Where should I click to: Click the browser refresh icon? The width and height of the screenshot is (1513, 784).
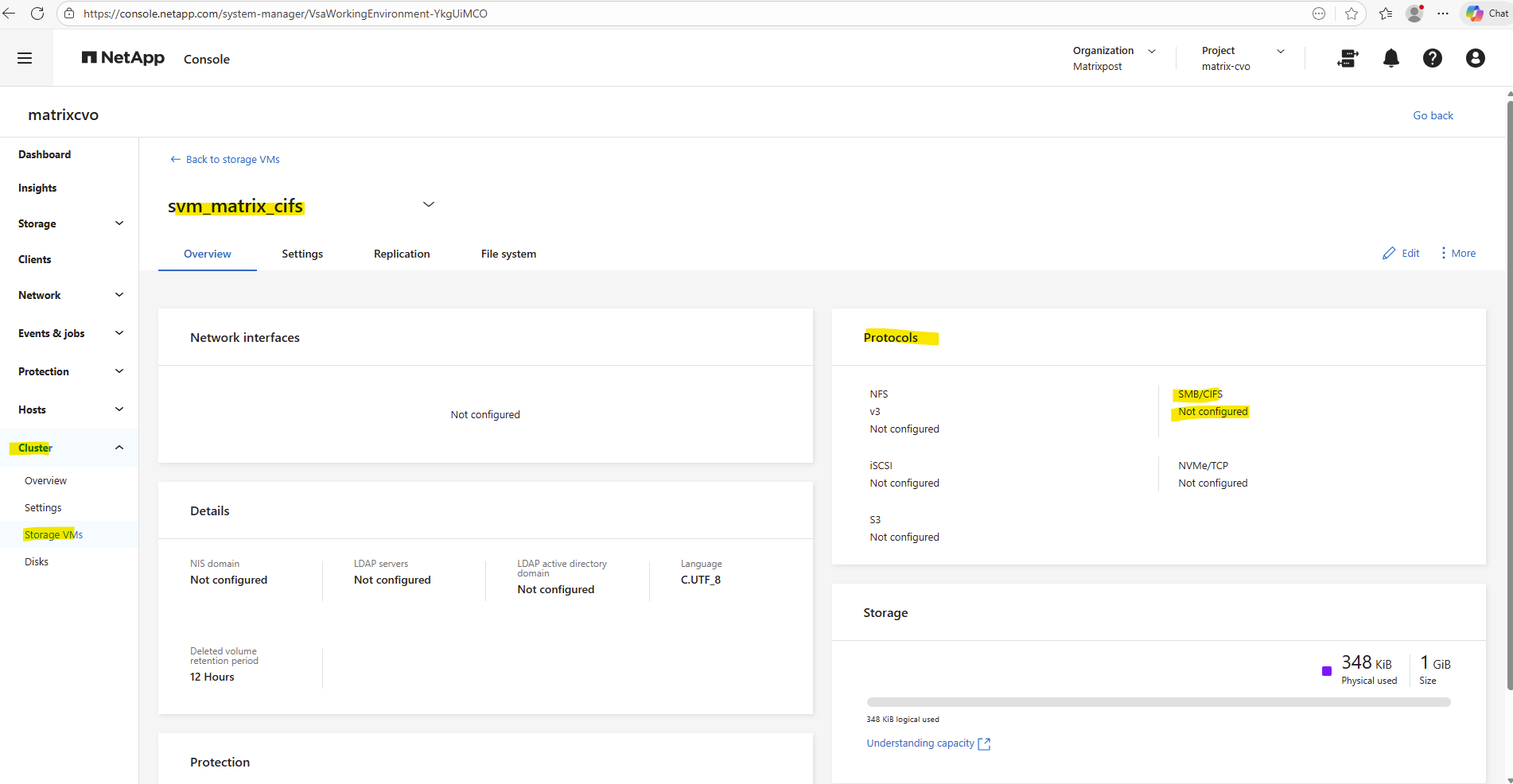(x=37, y=14)
